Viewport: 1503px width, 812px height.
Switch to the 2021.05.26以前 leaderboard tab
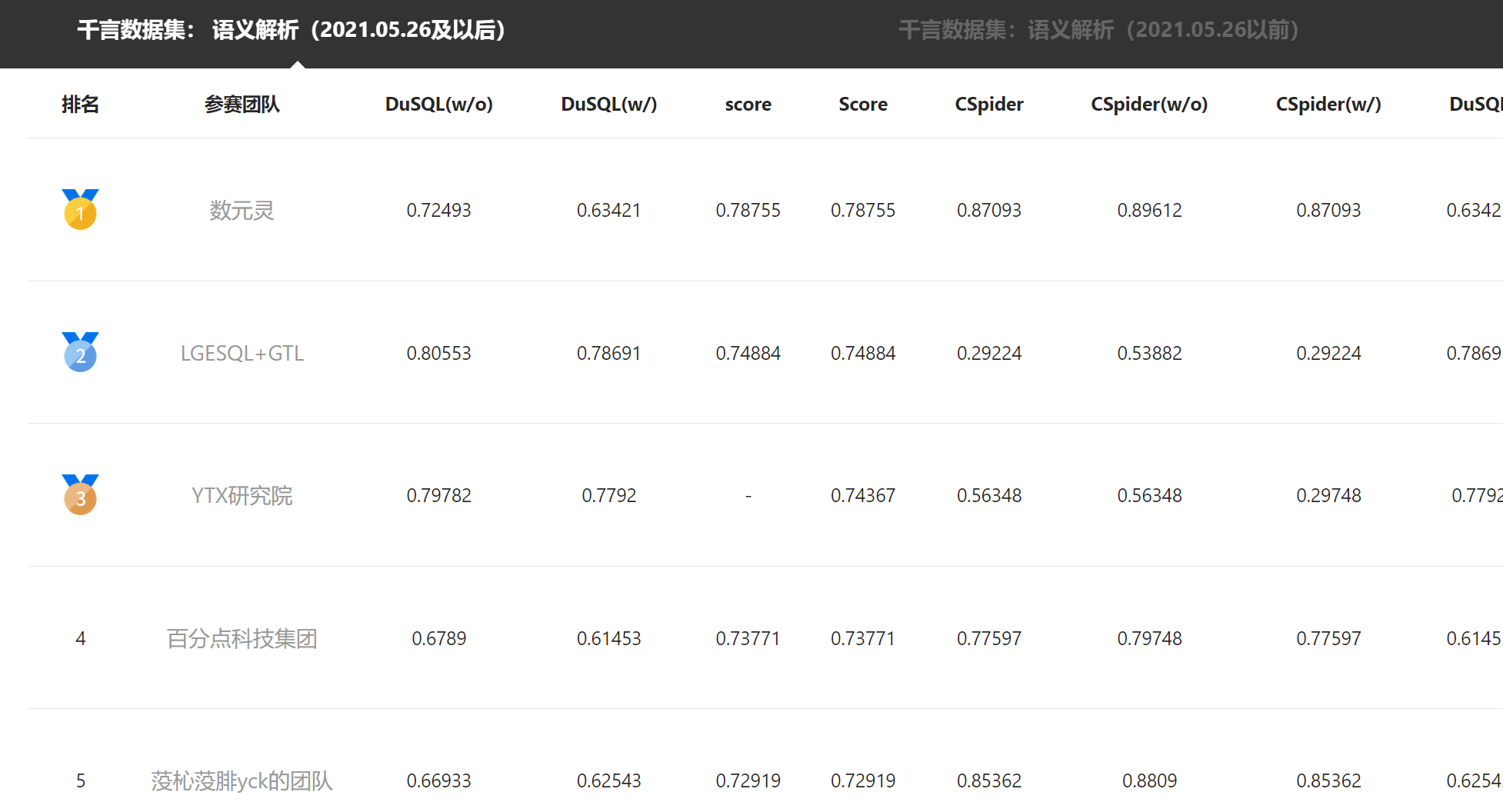tap(1098, 30)
